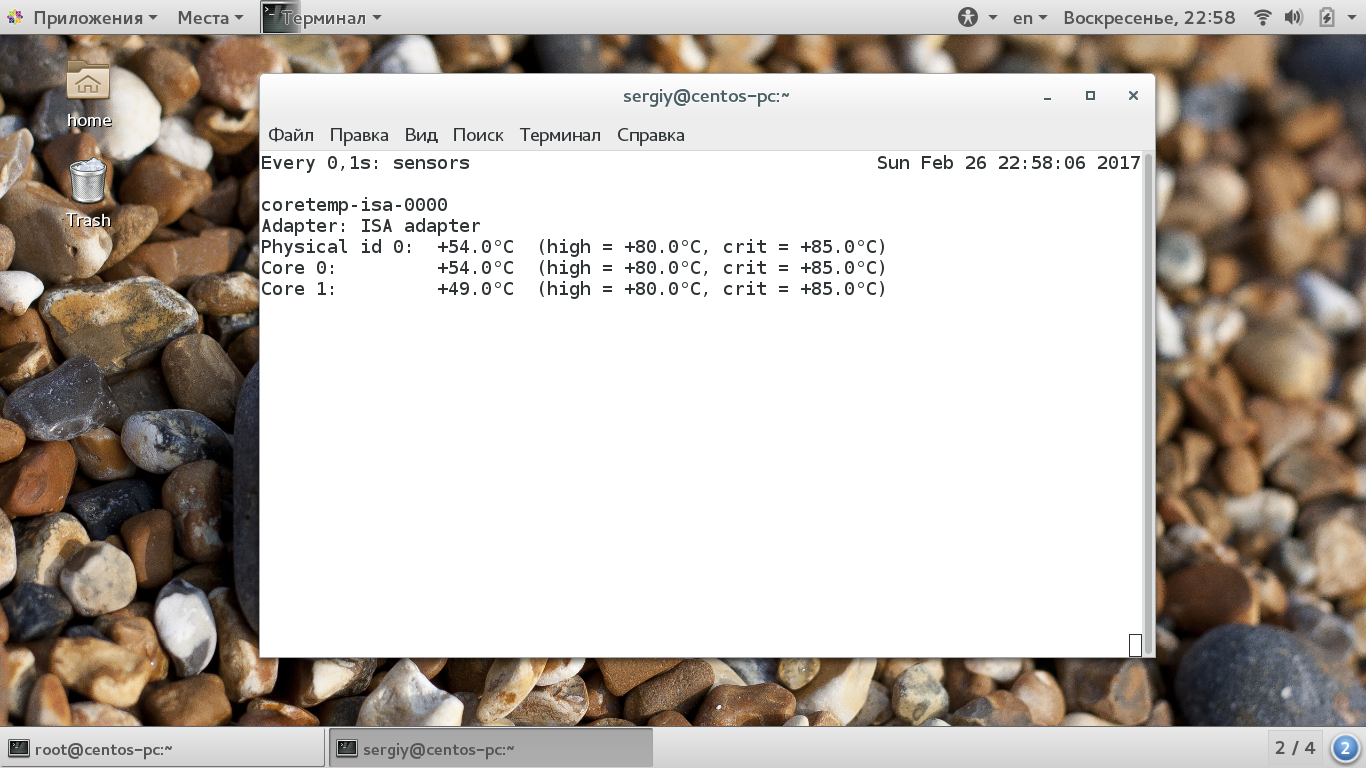This screenshot has height=768, width=1366.
Task: Click the battery status icon
Action: (x=1327, y=17)
